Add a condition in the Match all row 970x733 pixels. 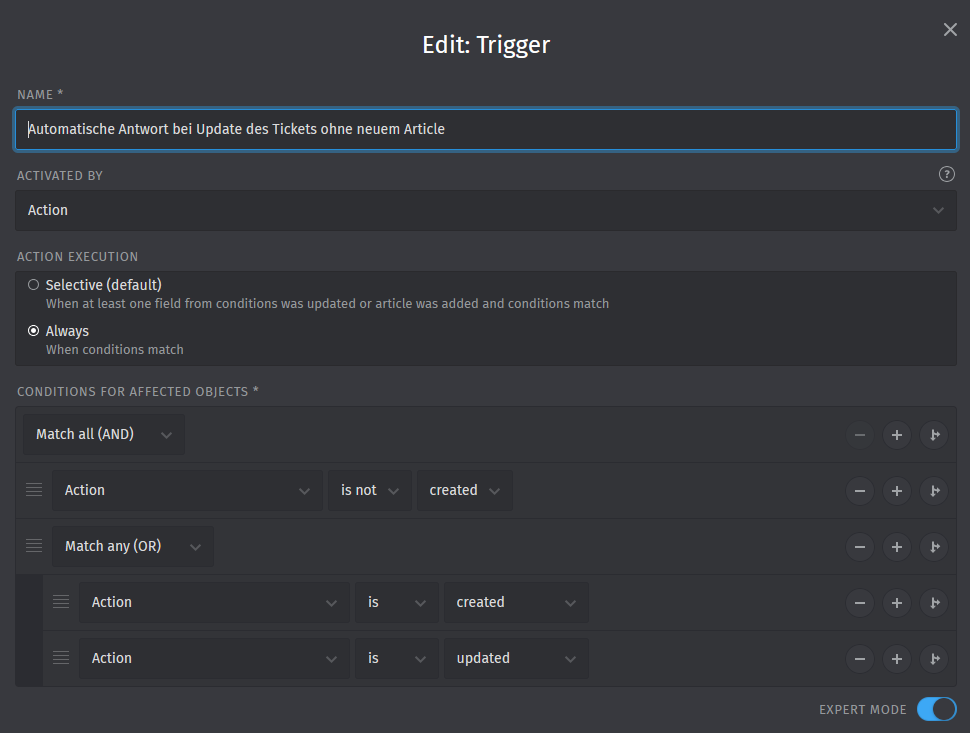pos(896,435)
